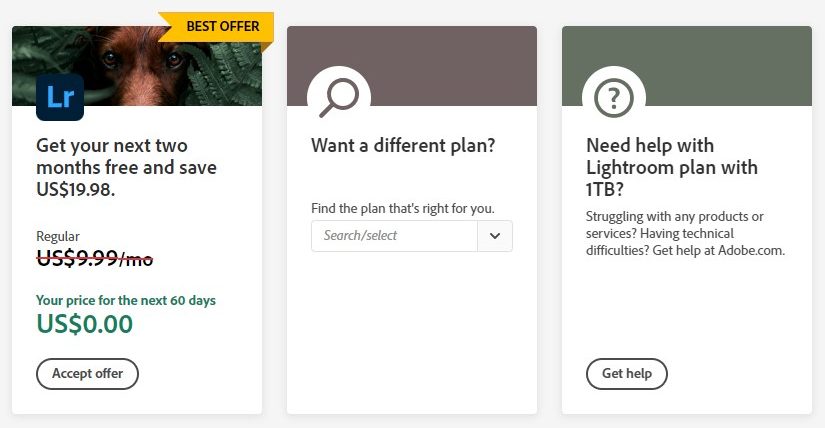The width and height of the screenshot is (825, 428).
Task: Focus the Search/select plan input field
Action: [394, 236]
